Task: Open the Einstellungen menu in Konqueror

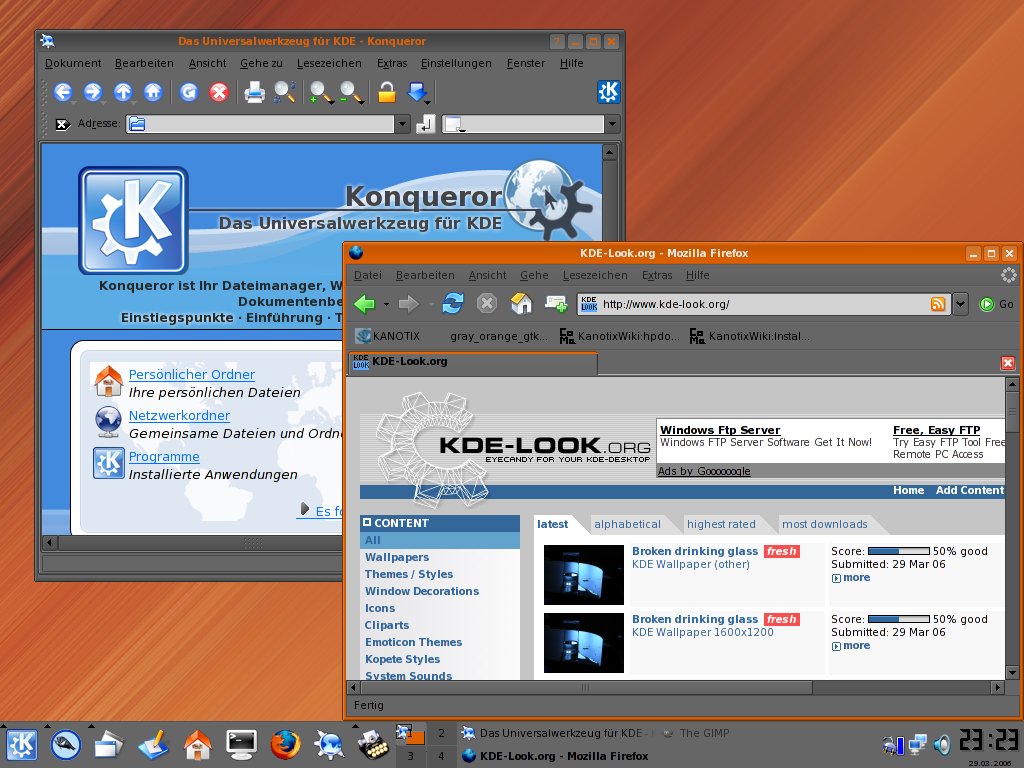Action: coord(456,63)
